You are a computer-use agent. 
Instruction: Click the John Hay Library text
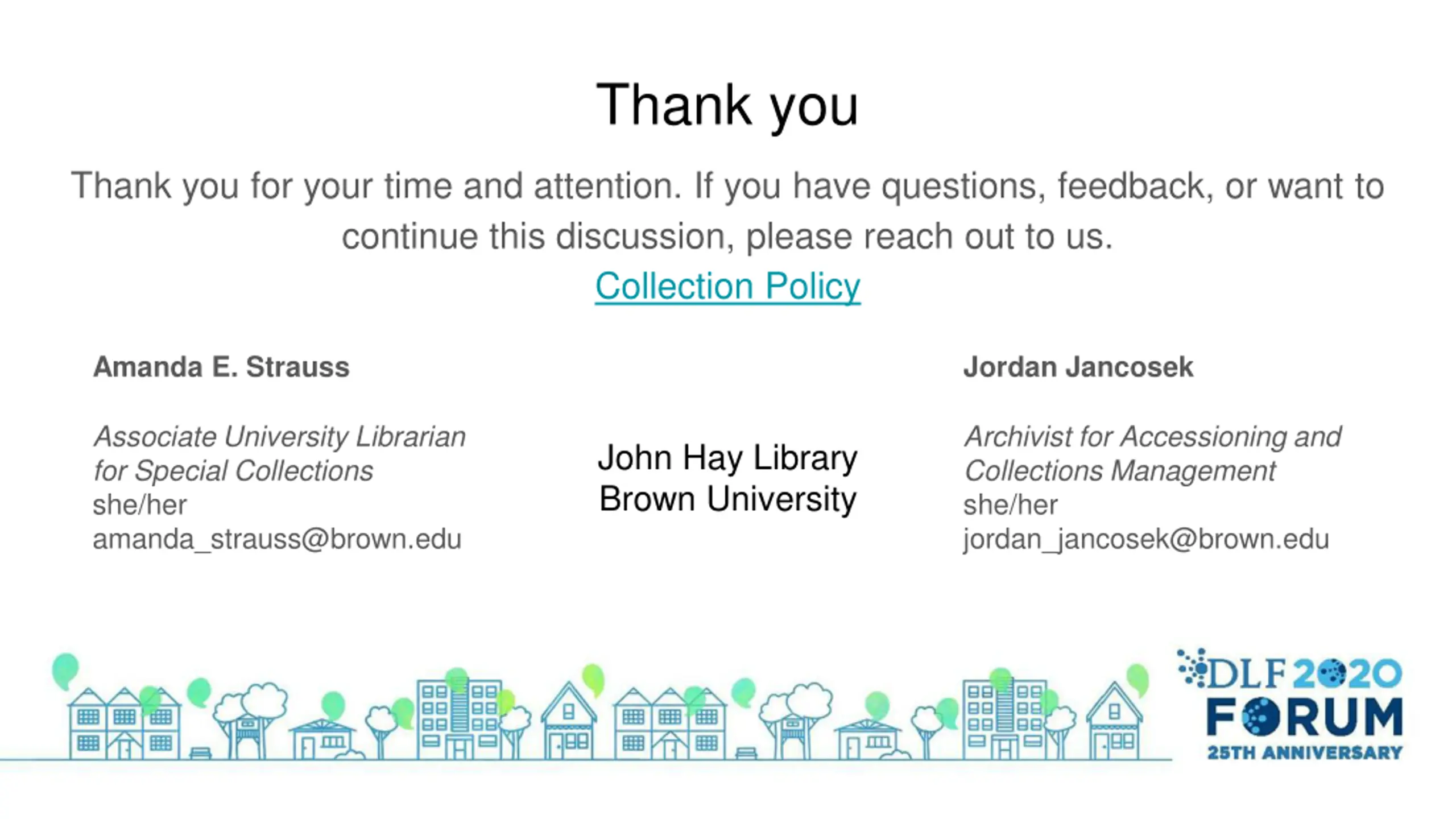[x=727, y=457]
